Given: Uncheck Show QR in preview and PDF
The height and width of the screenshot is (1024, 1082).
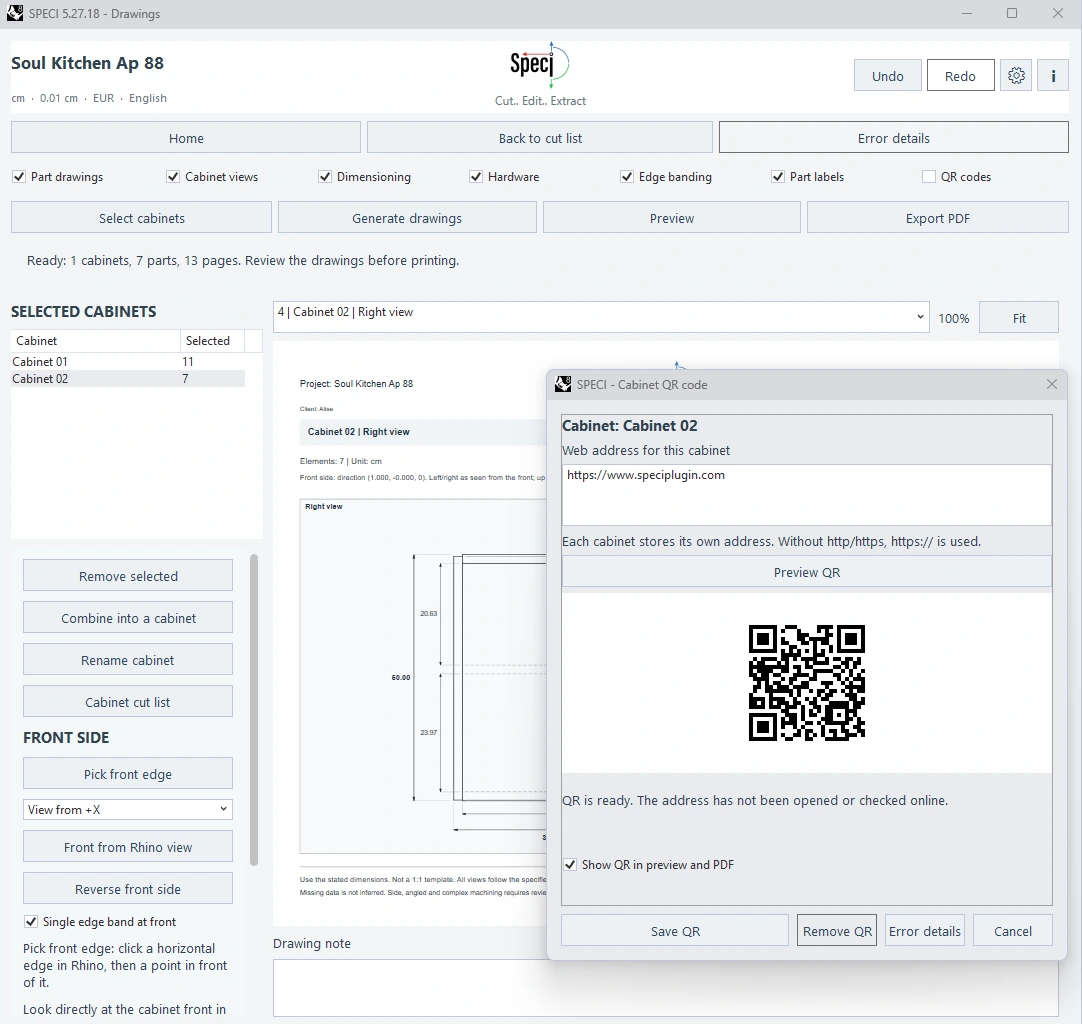Looking at the screenshot, I should pos(571,865).
